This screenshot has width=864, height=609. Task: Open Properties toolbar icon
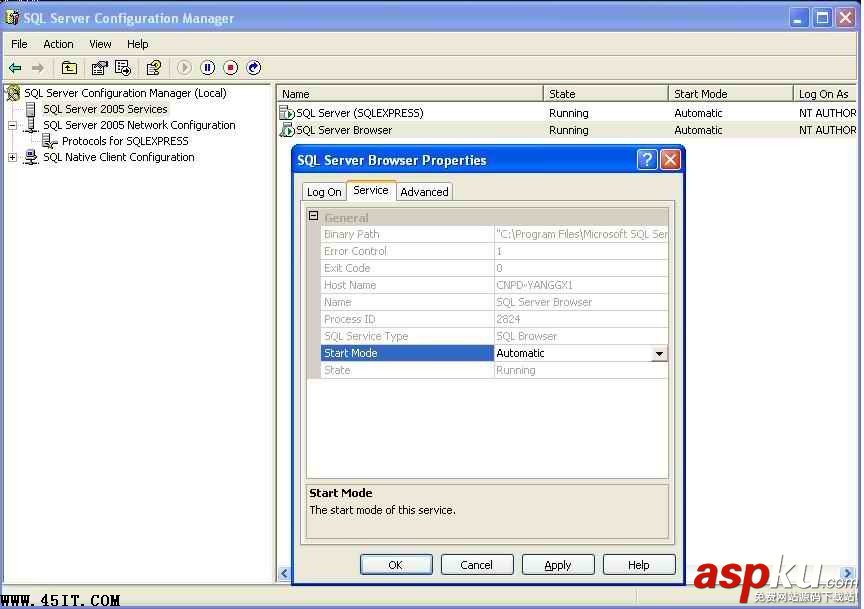[x=100, y=68]
